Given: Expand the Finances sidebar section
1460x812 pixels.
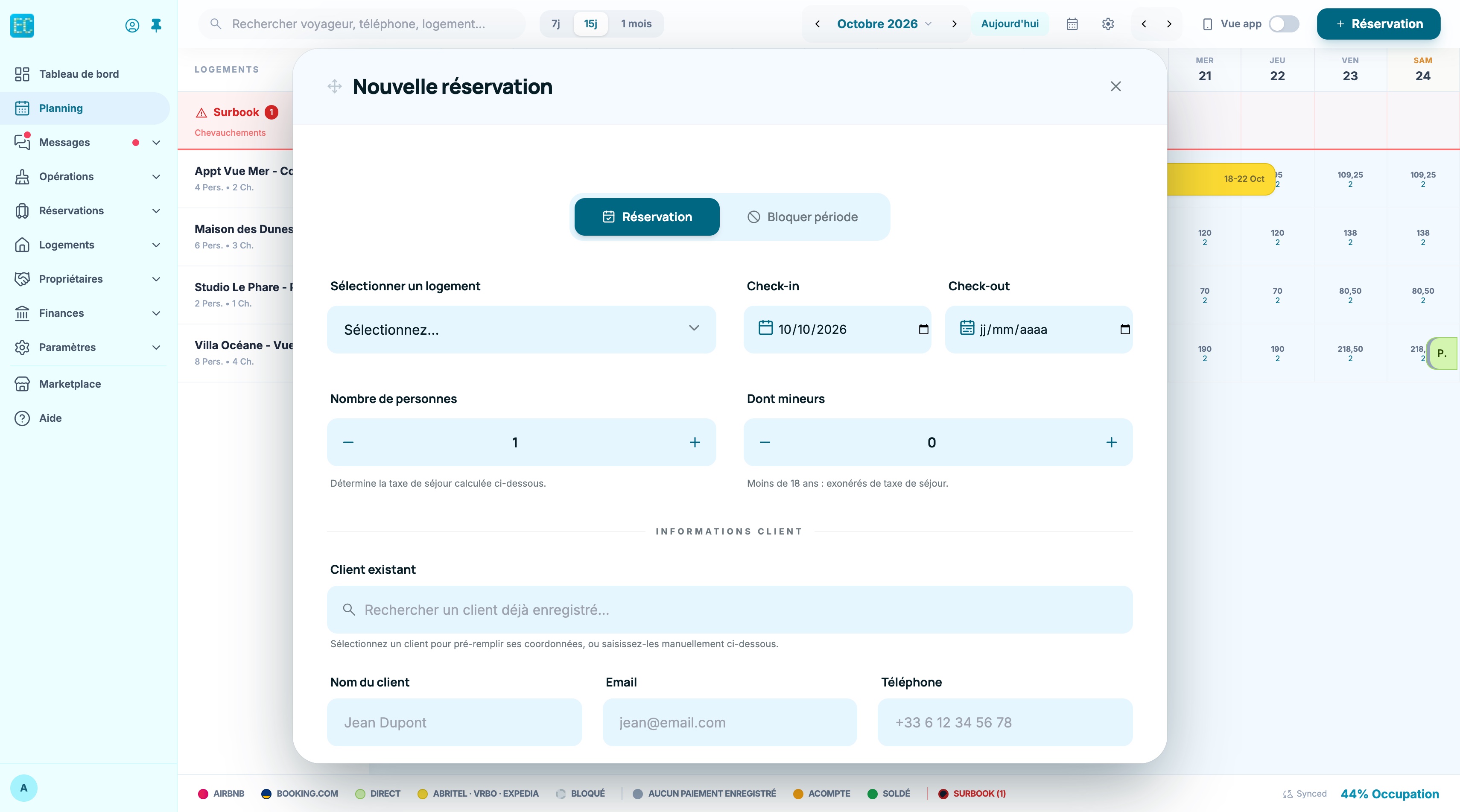Looking at the screenshot, I should coord(156,313).
